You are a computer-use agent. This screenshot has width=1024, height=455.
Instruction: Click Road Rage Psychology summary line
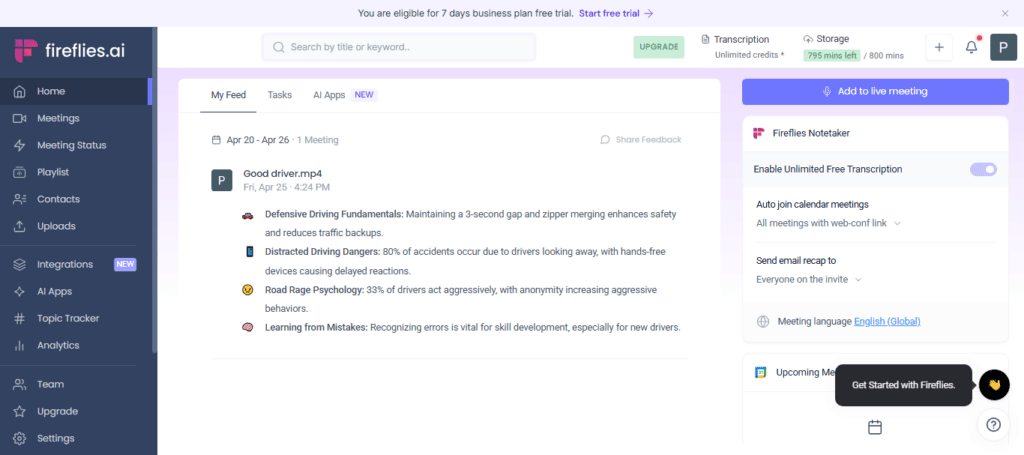pos(461,298)
